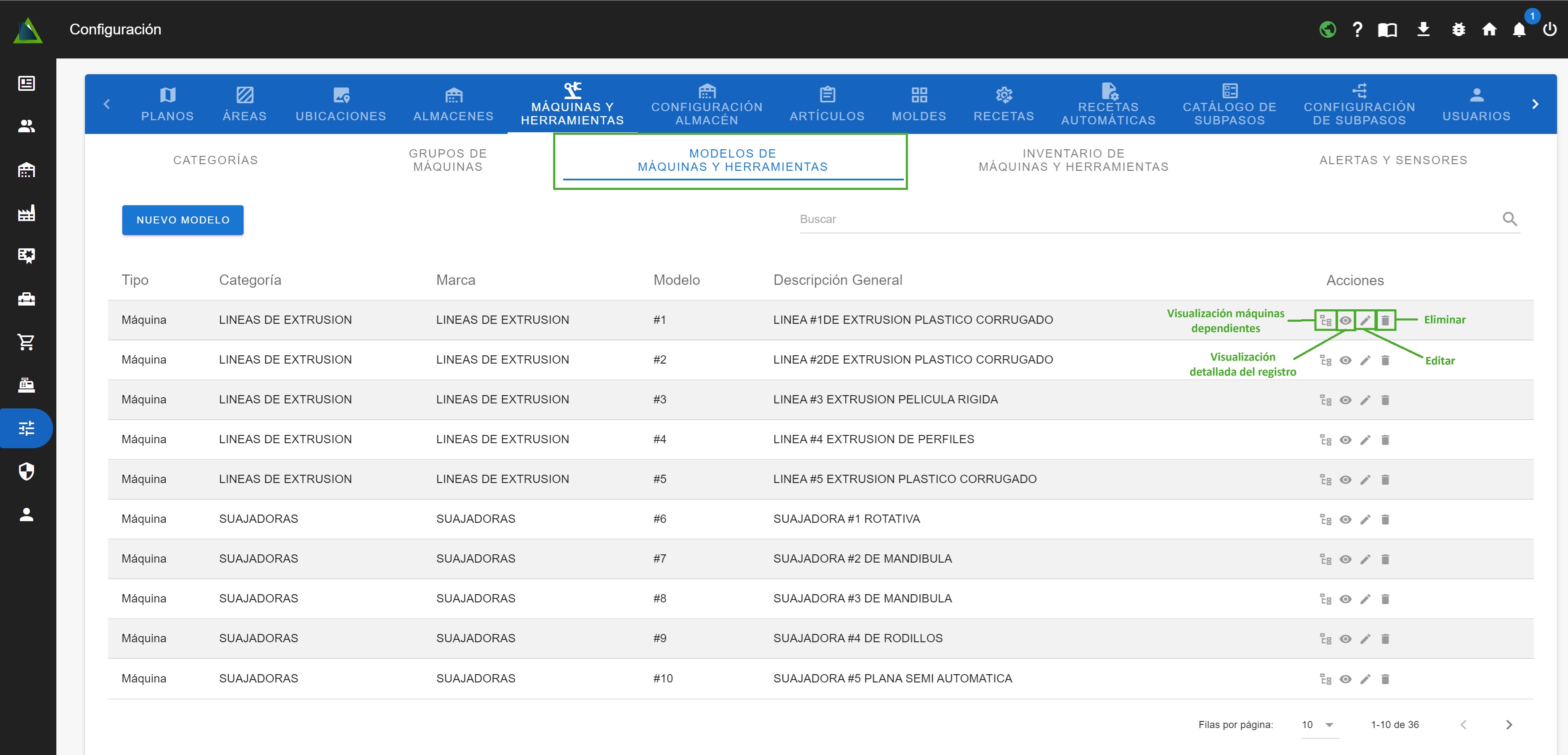The width and height of the screenshot is (1568, 755).
Task: Click the NUEVO MODELO button
Action: pyautogui.click(x=183, y=220)
